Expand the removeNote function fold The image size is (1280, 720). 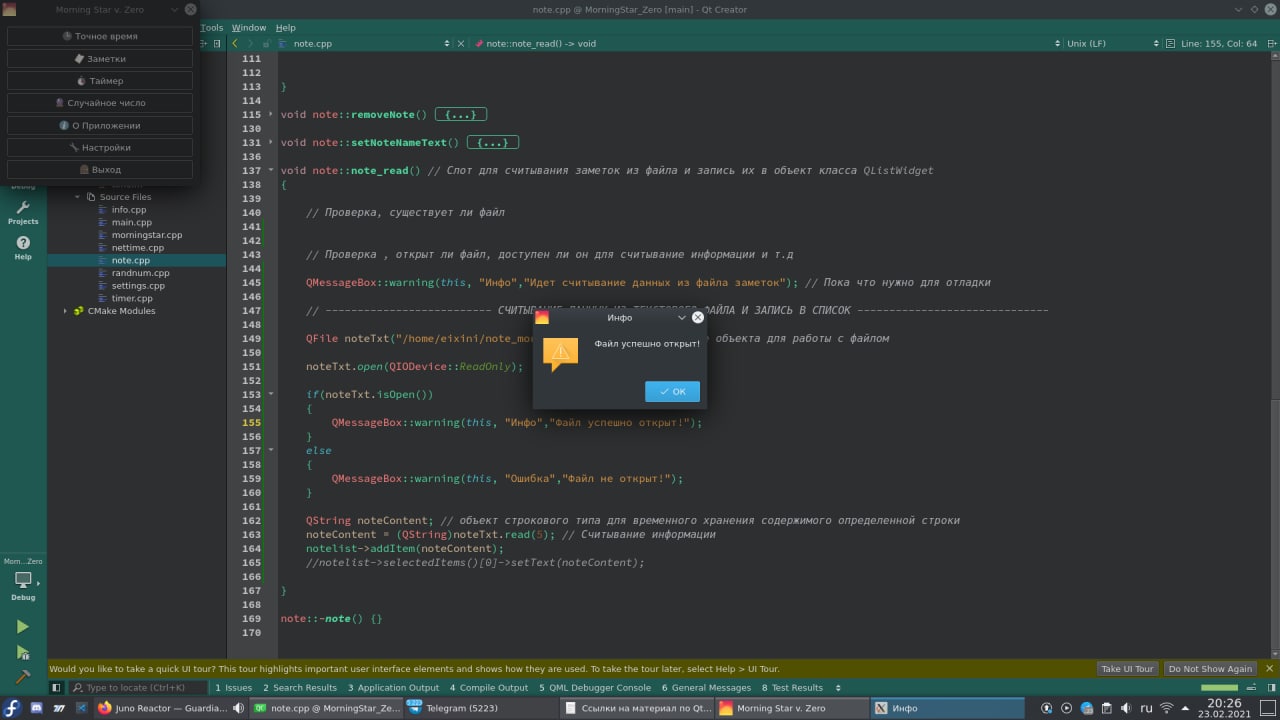271,115
